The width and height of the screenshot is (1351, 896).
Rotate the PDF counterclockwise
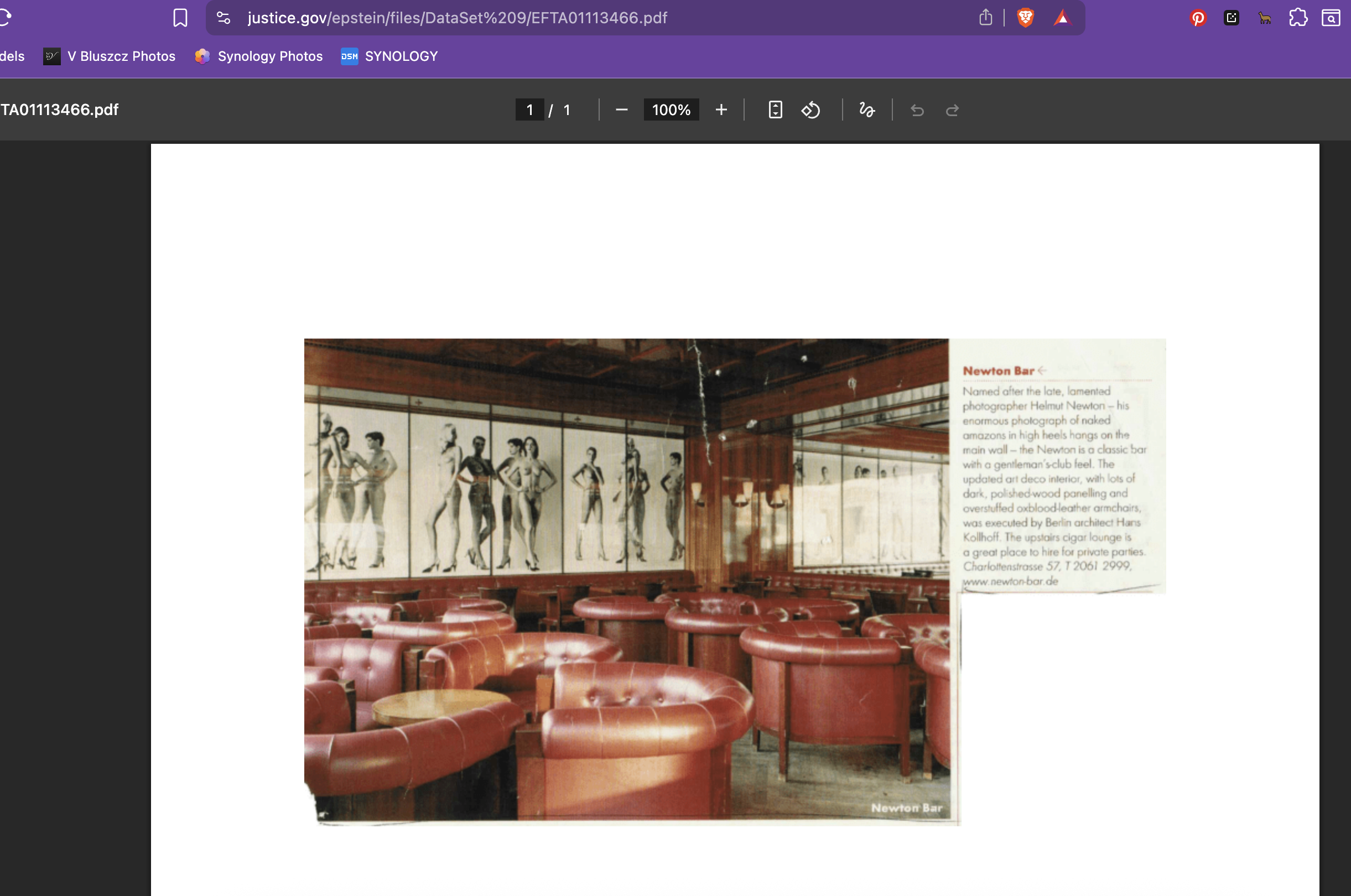(810, 110)
